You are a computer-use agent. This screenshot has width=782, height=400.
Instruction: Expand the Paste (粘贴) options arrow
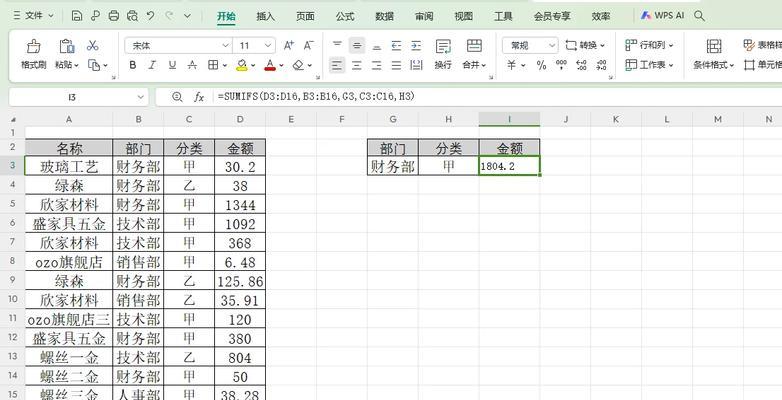tap(77, 65)
